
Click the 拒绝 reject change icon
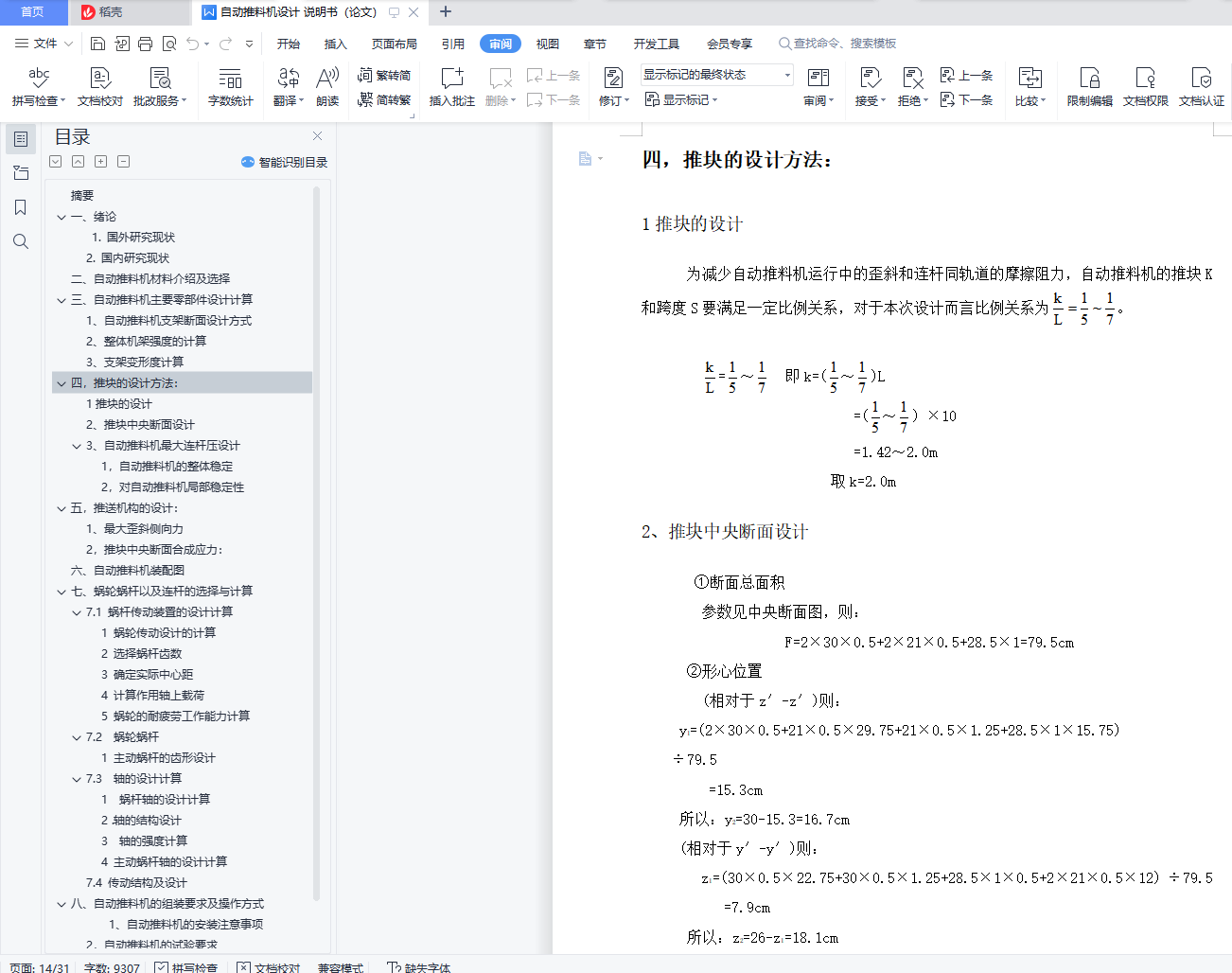click(x=912, y=79)
